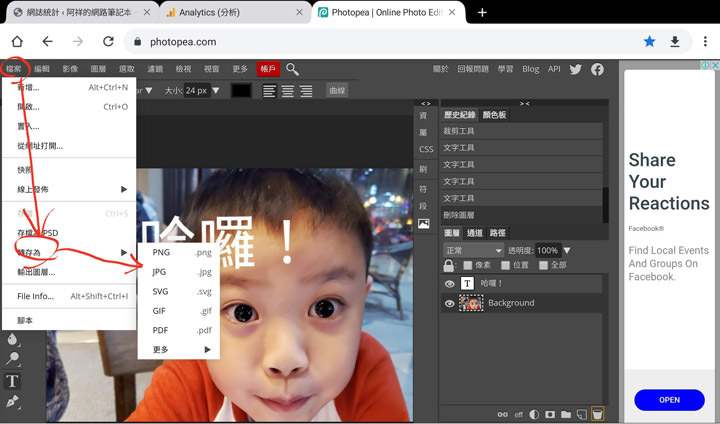
Task: Collapse right panels with the >< arrows
Action: point(525,103)
